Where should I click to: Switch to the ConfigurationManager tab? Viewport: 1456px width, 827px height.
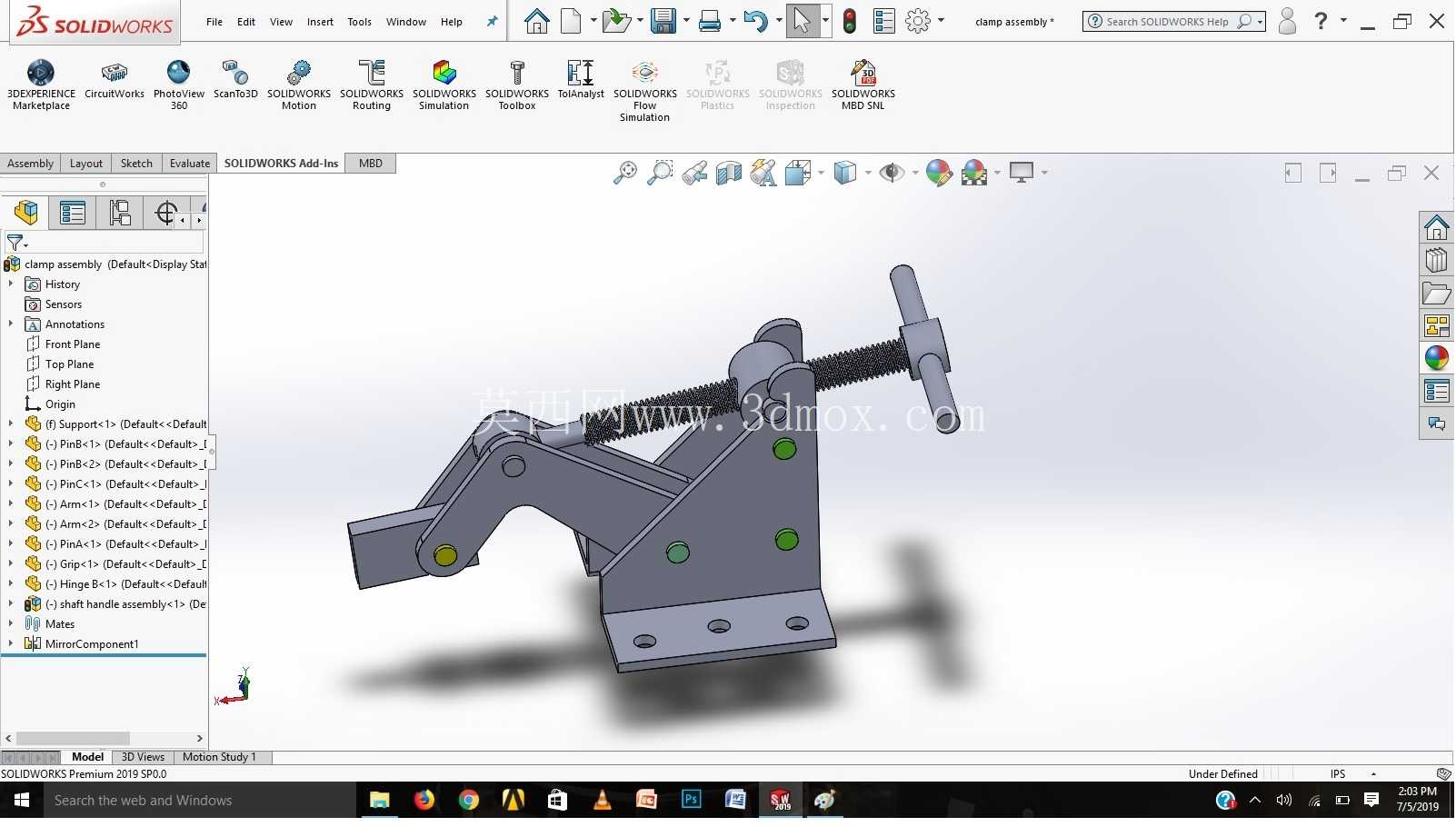[x=119, y=214]
